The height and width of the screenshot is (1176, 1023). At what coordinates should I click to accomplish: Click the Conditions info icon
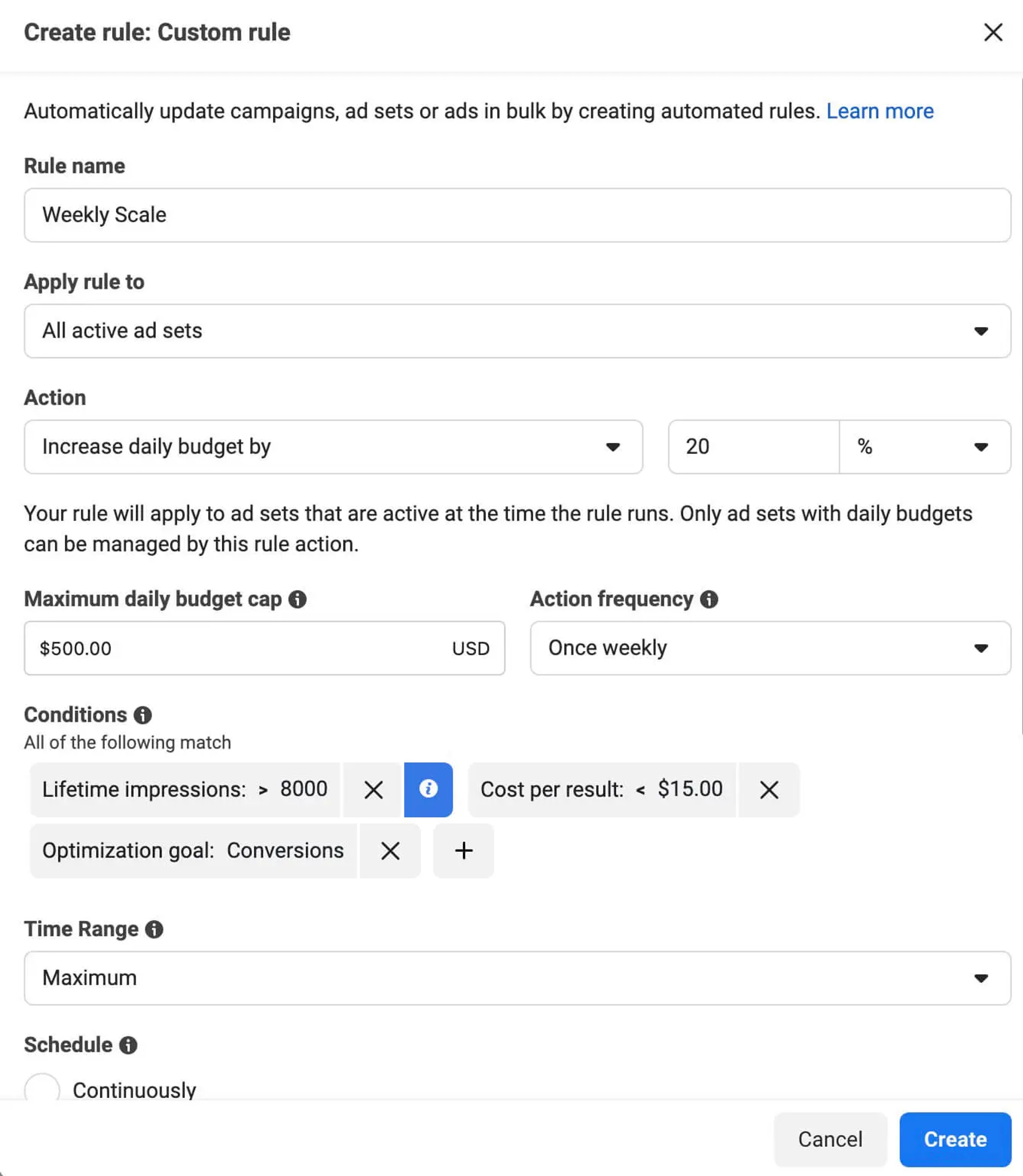(142, 715)
